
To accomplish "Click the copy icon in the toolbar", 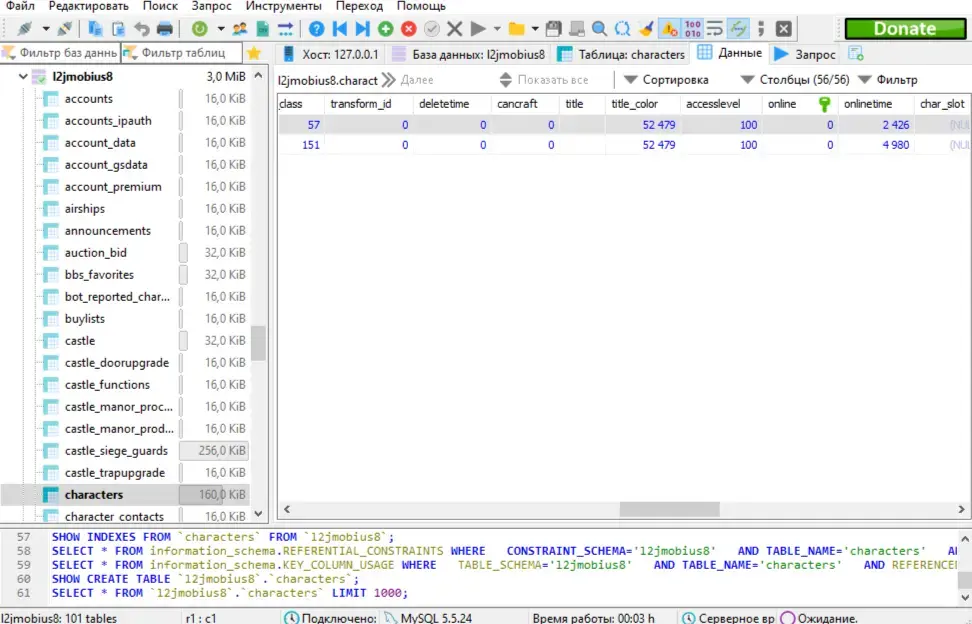I will (x=95, y=29).
